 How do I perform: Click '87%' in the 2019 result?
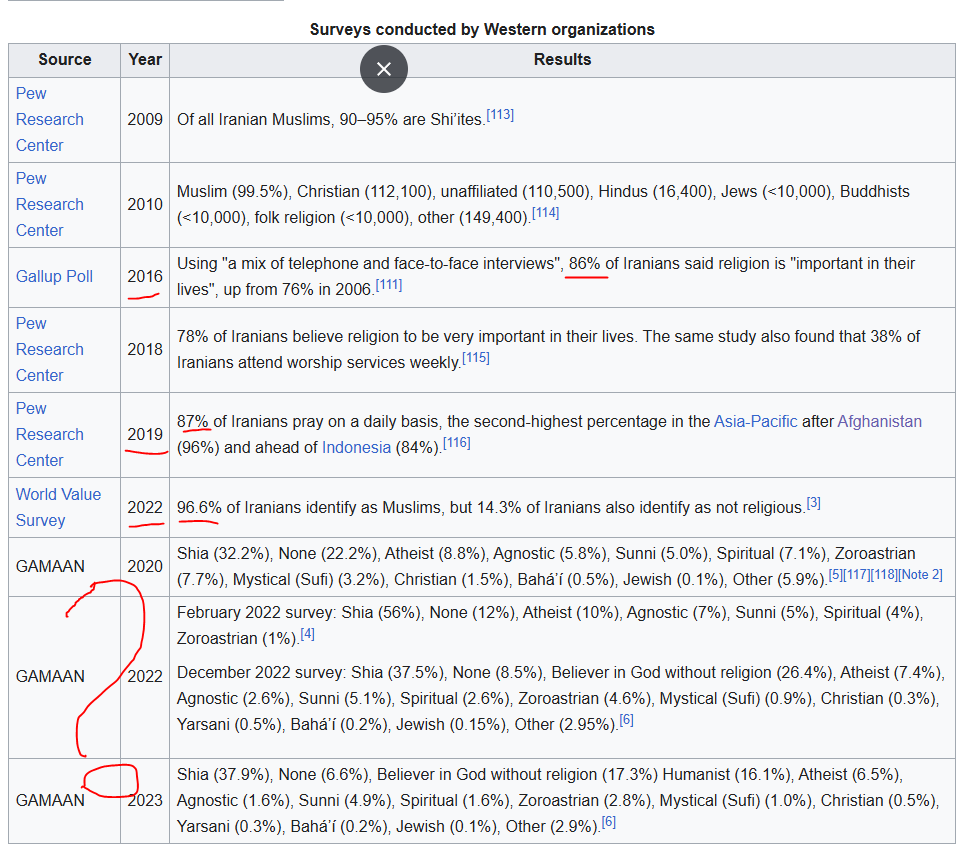[x=193, y=422]
